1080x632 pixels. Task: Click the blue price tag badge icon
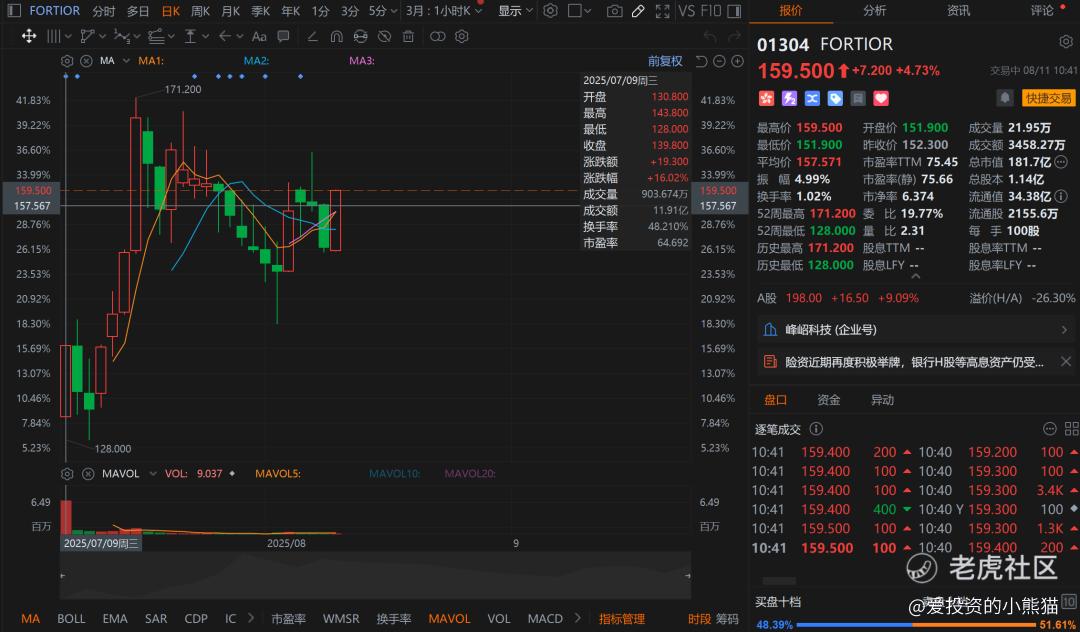click(835, 98)
